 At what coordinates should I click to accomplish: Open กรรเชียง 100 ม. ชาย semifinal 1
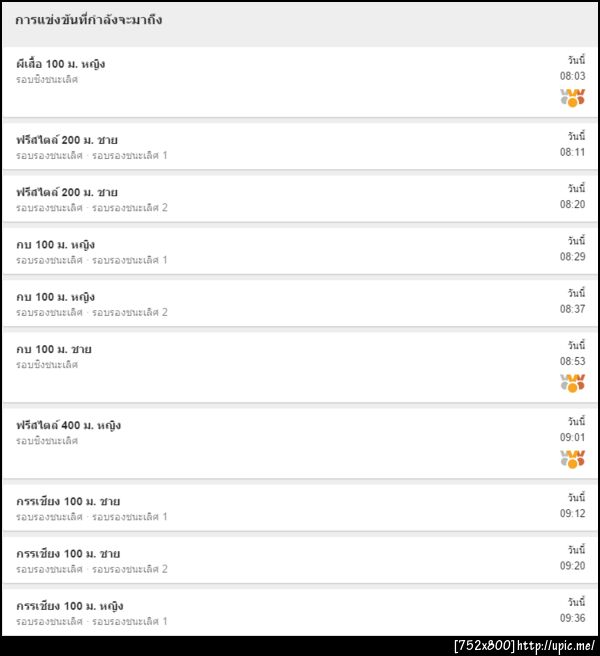(x=68, y=501)
